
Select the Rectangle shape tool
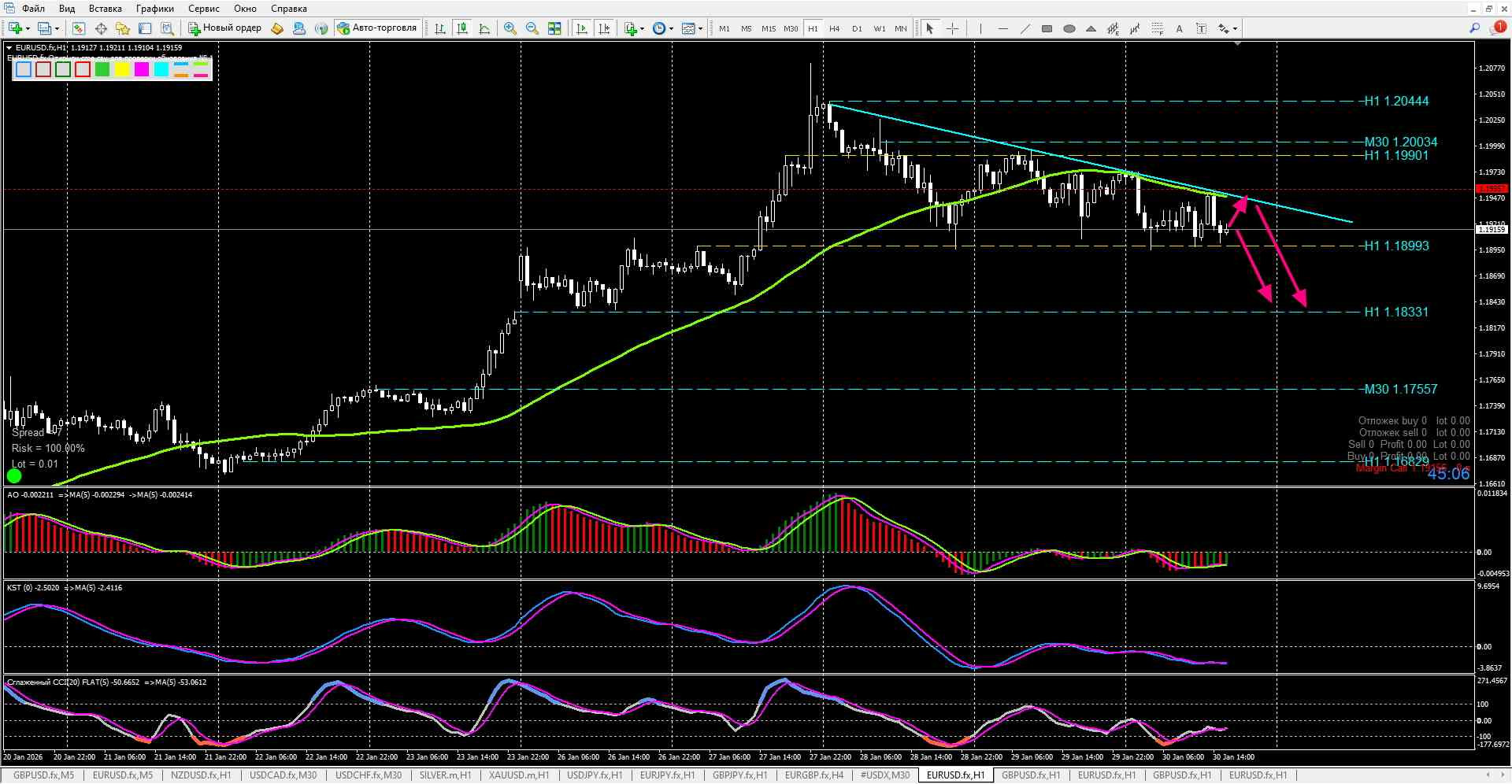click(x=1047, y=28)
